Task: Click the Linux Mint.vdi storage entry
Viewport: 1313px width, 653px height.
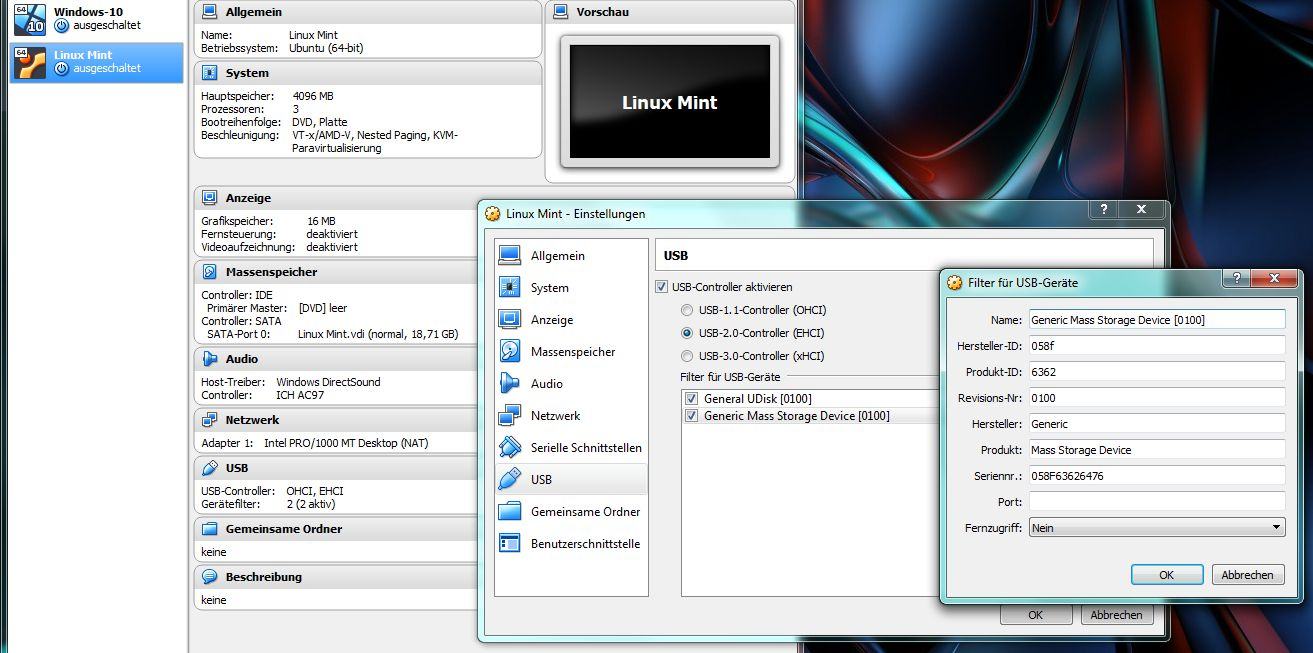Action: click(x=378, y=334)
